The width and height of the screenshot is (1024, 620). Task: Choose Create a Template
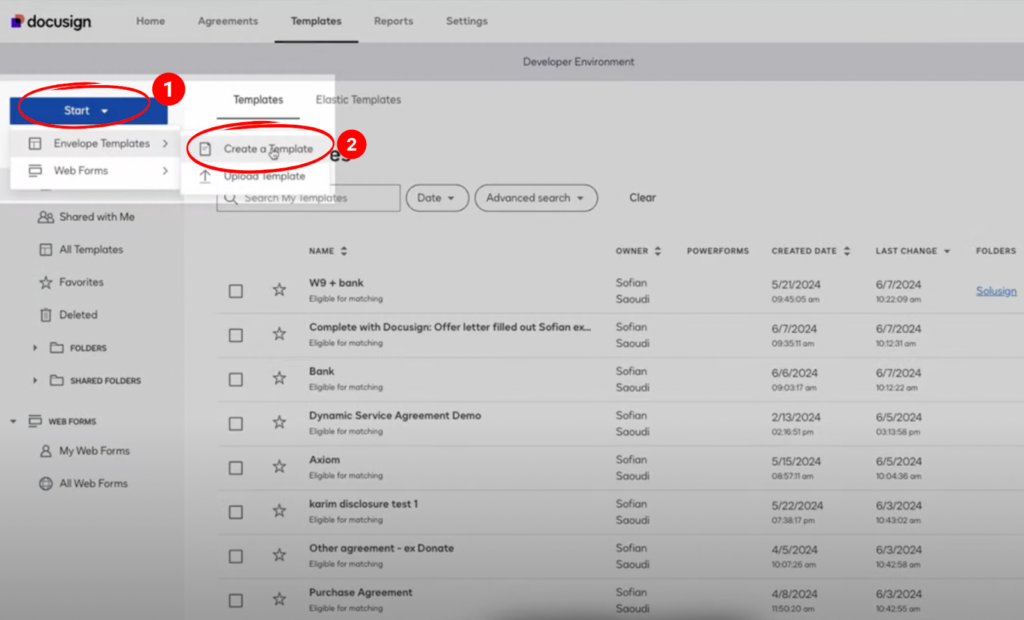(268, 149)
